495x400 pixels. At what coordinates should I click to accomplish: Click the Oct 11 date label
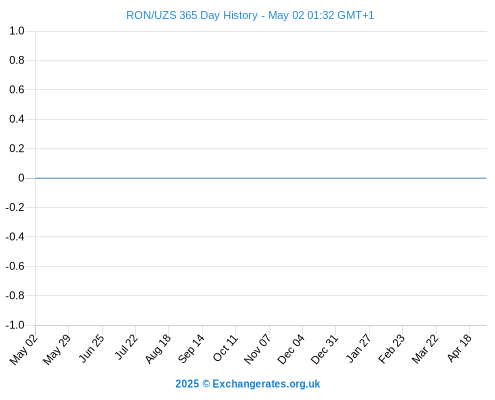(x=225, y=348)
